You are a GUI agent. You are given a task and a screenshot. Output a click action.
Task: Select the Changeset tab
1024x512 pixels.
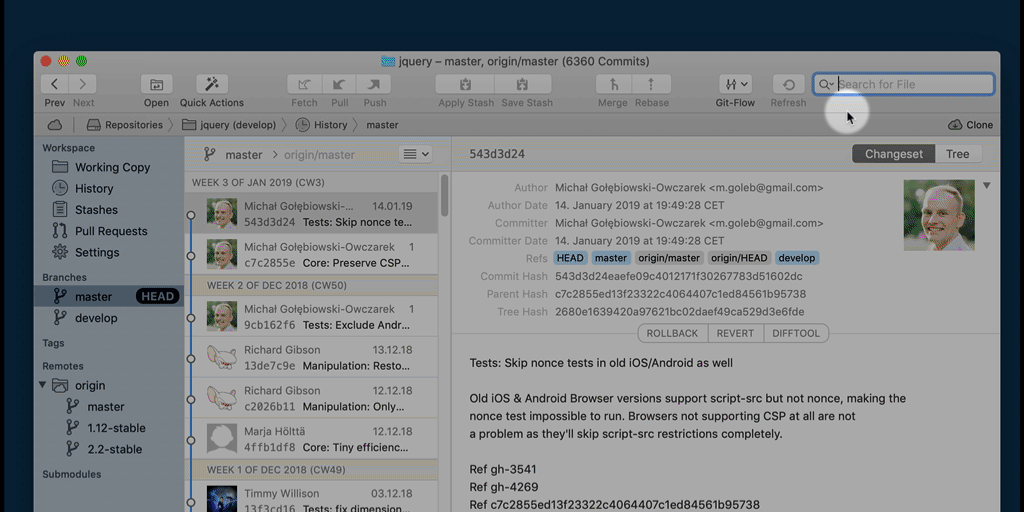(x=893, y=154)
